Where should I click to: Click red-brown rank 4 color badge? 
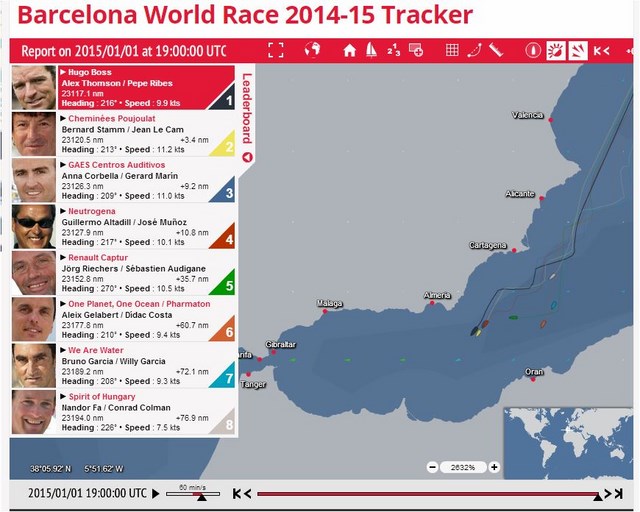(226, 237)
